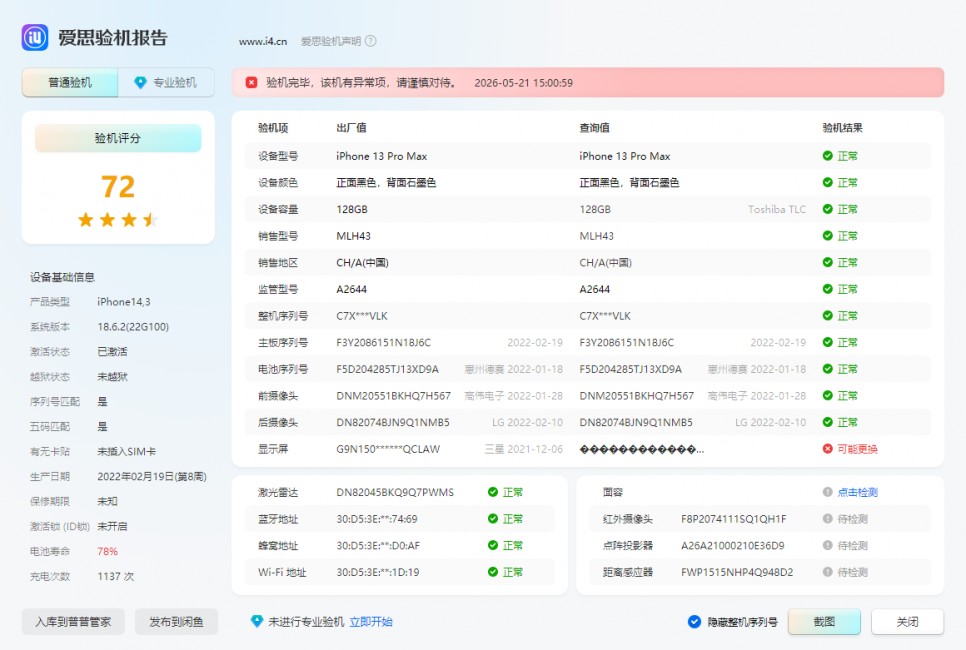Viewport: 966px width, 650px height.
Task: Click the 发布到闲鱼 button
Action: (x=176, y=622)
